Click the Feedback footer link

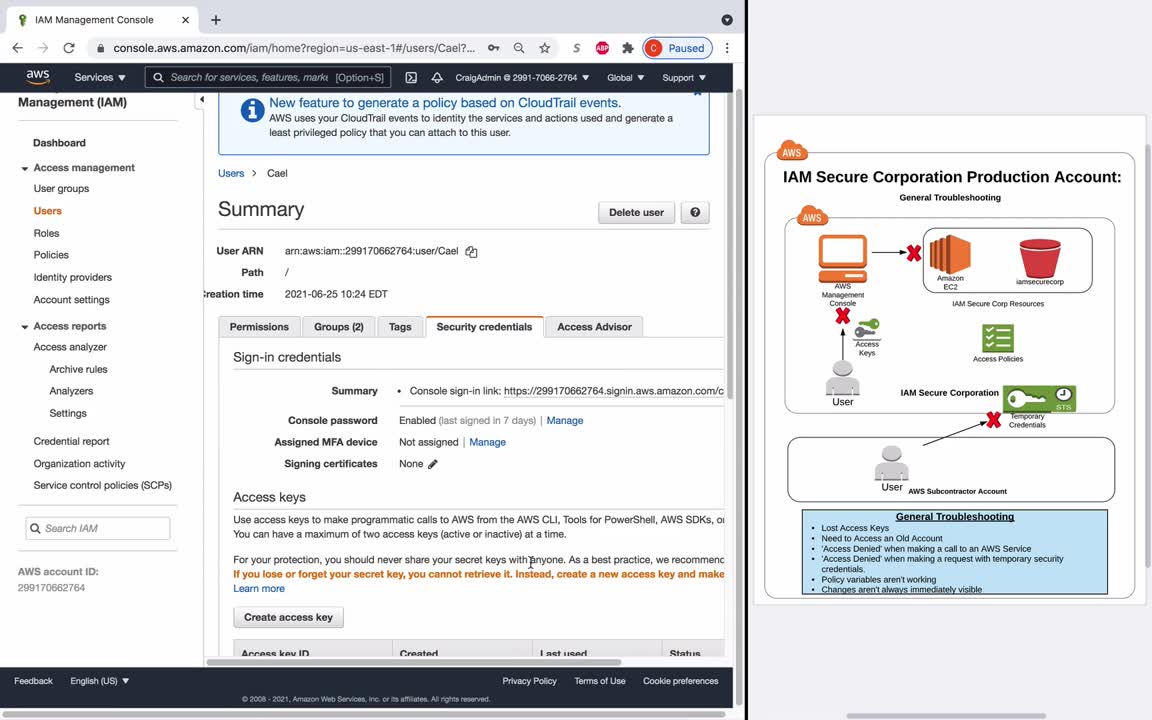[33, 681]
